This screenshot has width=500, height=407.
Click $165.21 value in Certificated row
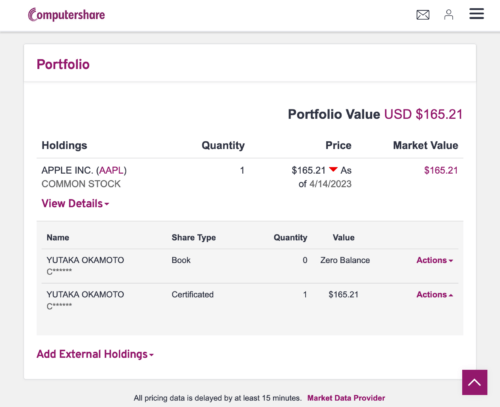[343, 295]
